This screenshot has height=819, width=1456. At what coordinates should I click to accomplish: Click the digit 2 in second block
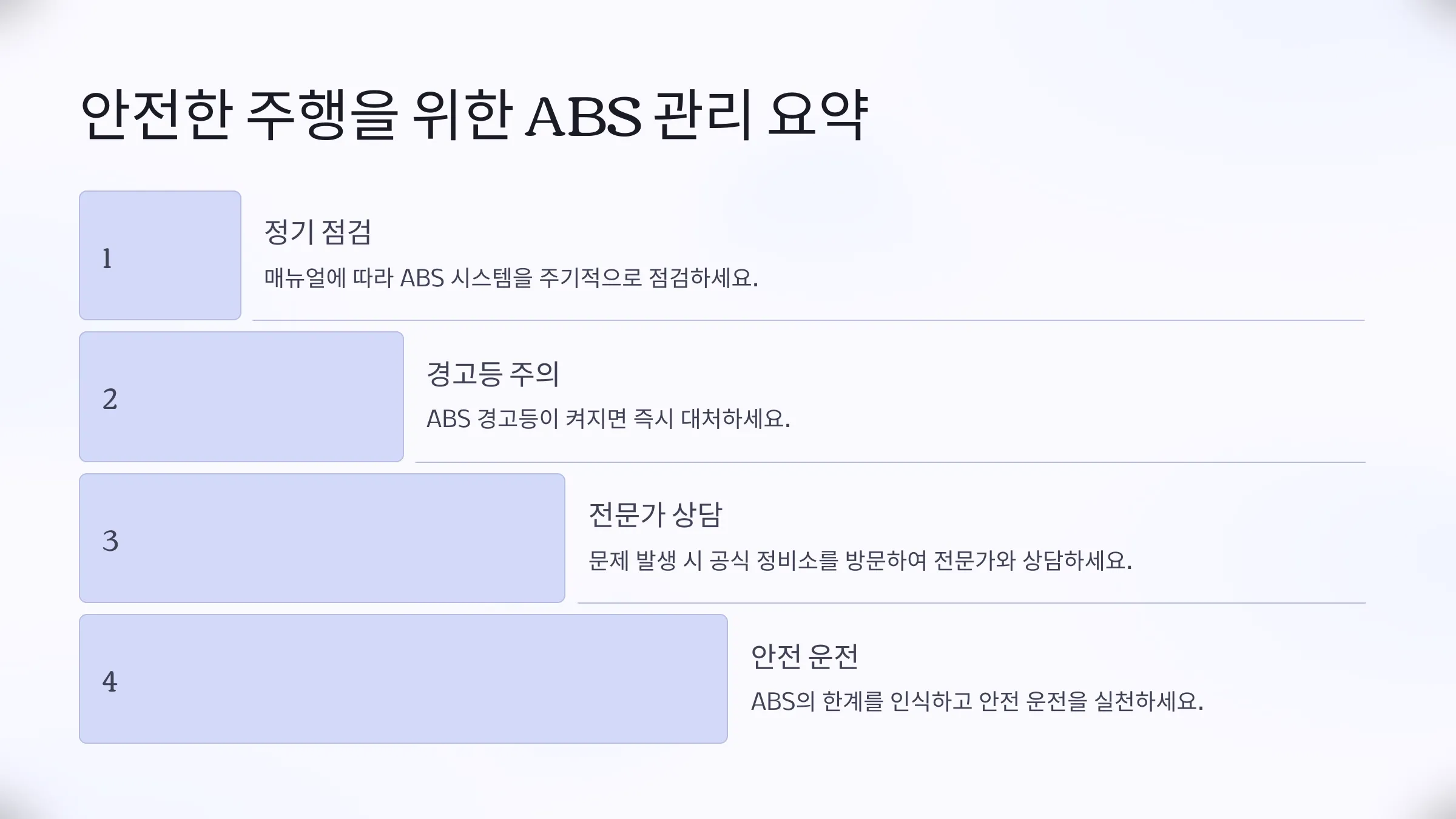tap(110, 399)
